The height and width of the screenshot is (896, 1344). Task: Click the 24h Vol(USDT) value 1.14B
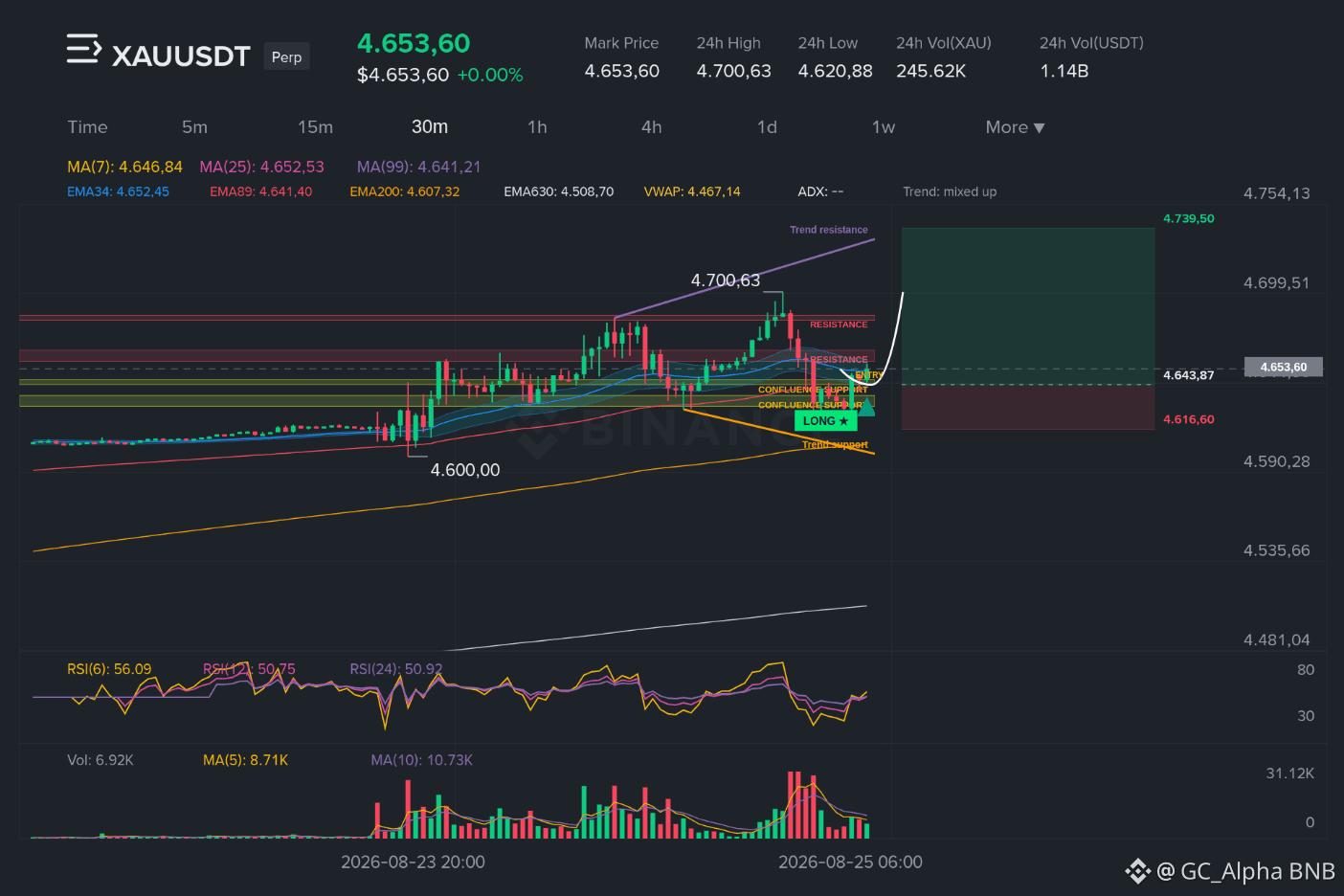pyautogui.click(x=1064, y=71)
